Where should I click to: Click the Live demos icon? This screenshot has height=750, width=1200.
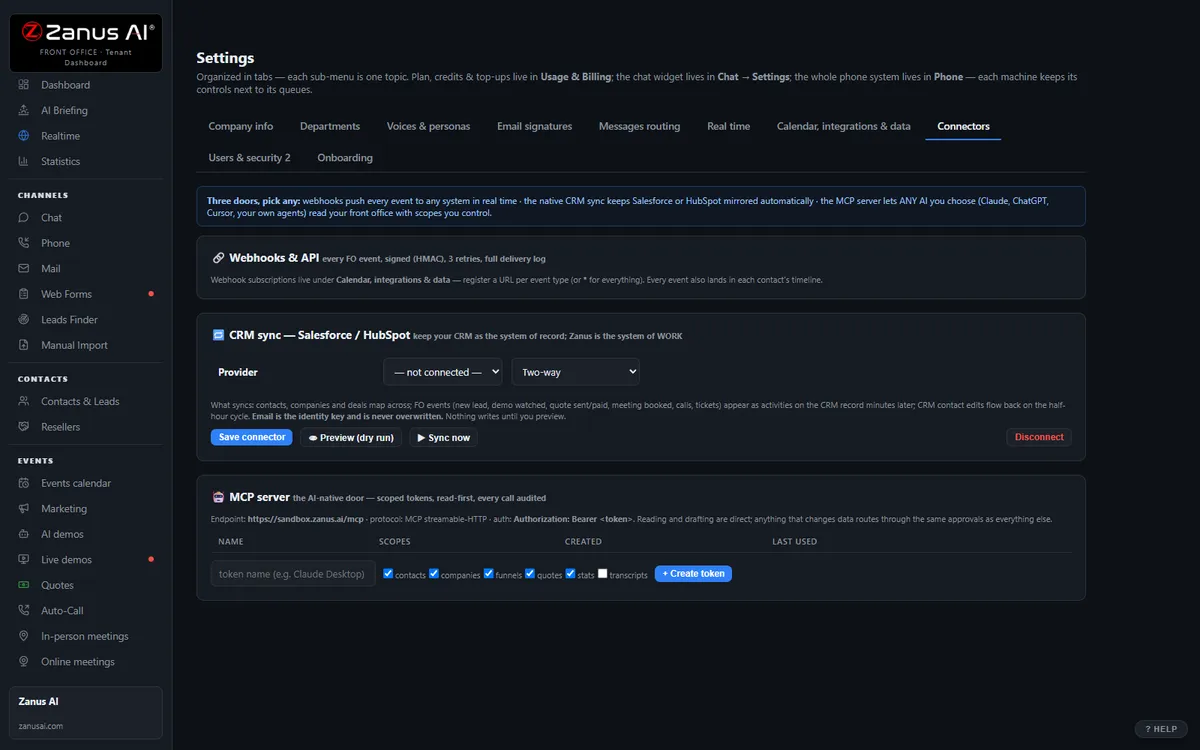[x=24, y=559]
